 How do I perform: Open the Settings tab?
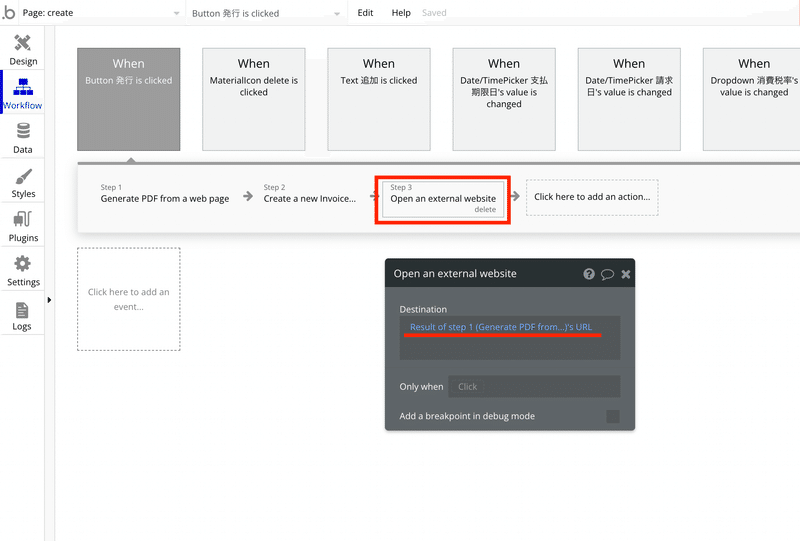[x=22, y=271]
